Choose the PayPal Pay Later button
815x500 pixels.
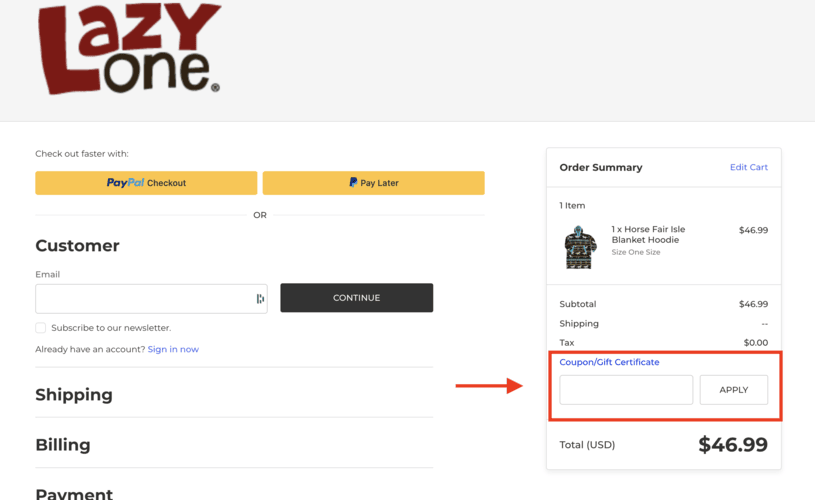tap(373, 183)
